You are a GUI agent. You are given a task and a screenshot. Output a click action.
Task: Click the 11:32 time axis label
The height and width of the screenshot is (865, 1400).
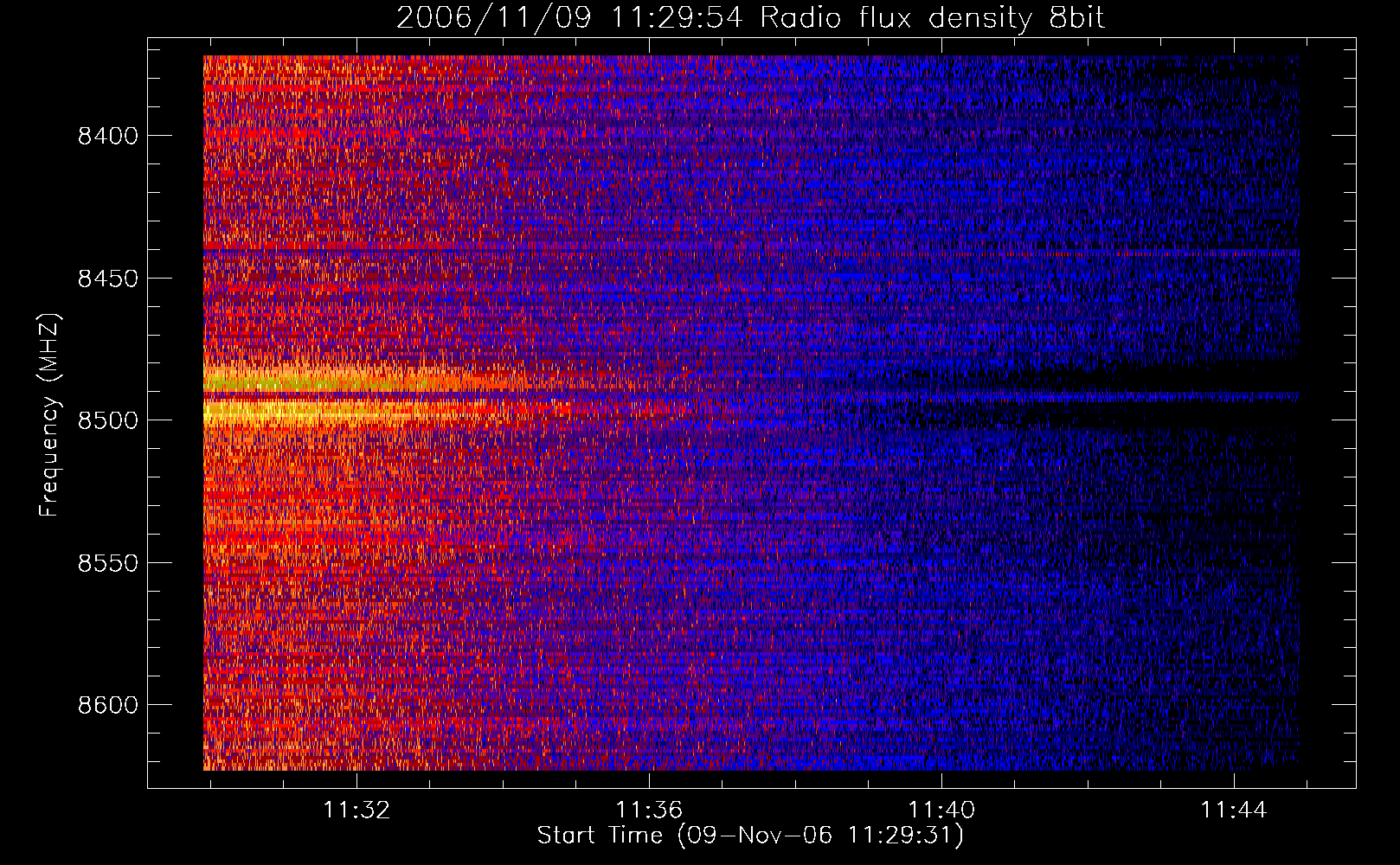(356, 810)
